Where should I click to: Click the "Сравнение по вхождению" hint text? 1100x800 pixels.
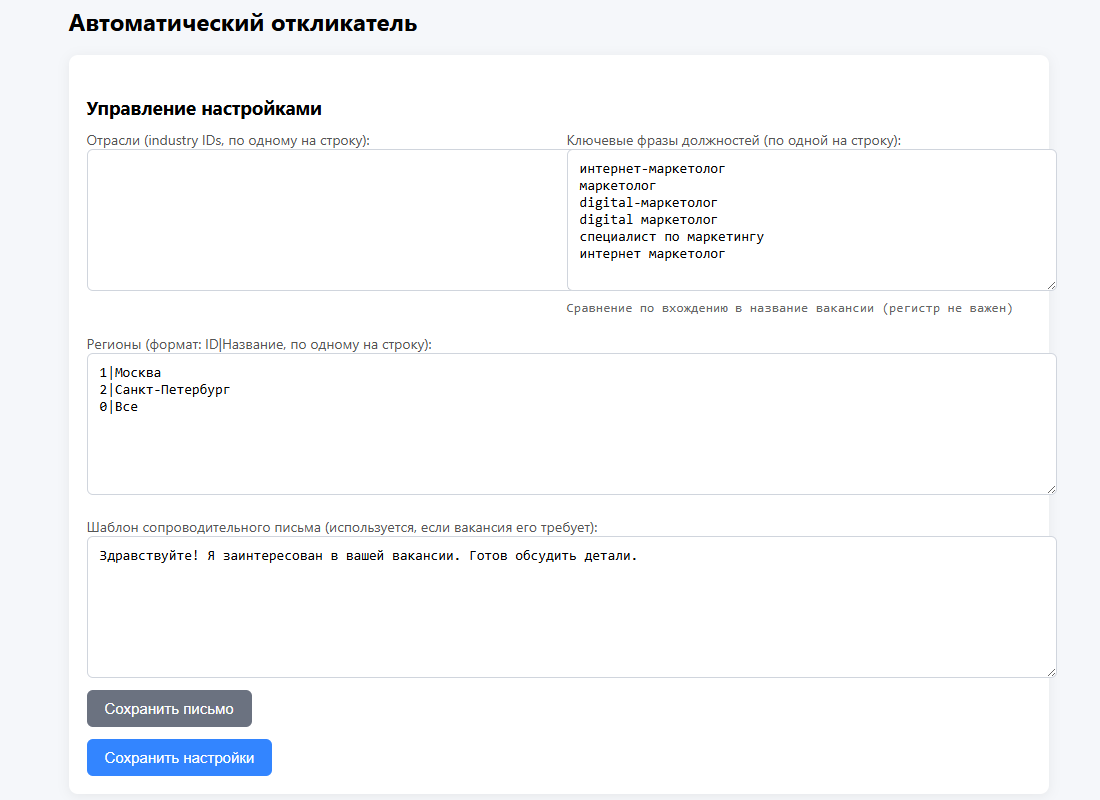pyautogui.click(x=789, y=309)
